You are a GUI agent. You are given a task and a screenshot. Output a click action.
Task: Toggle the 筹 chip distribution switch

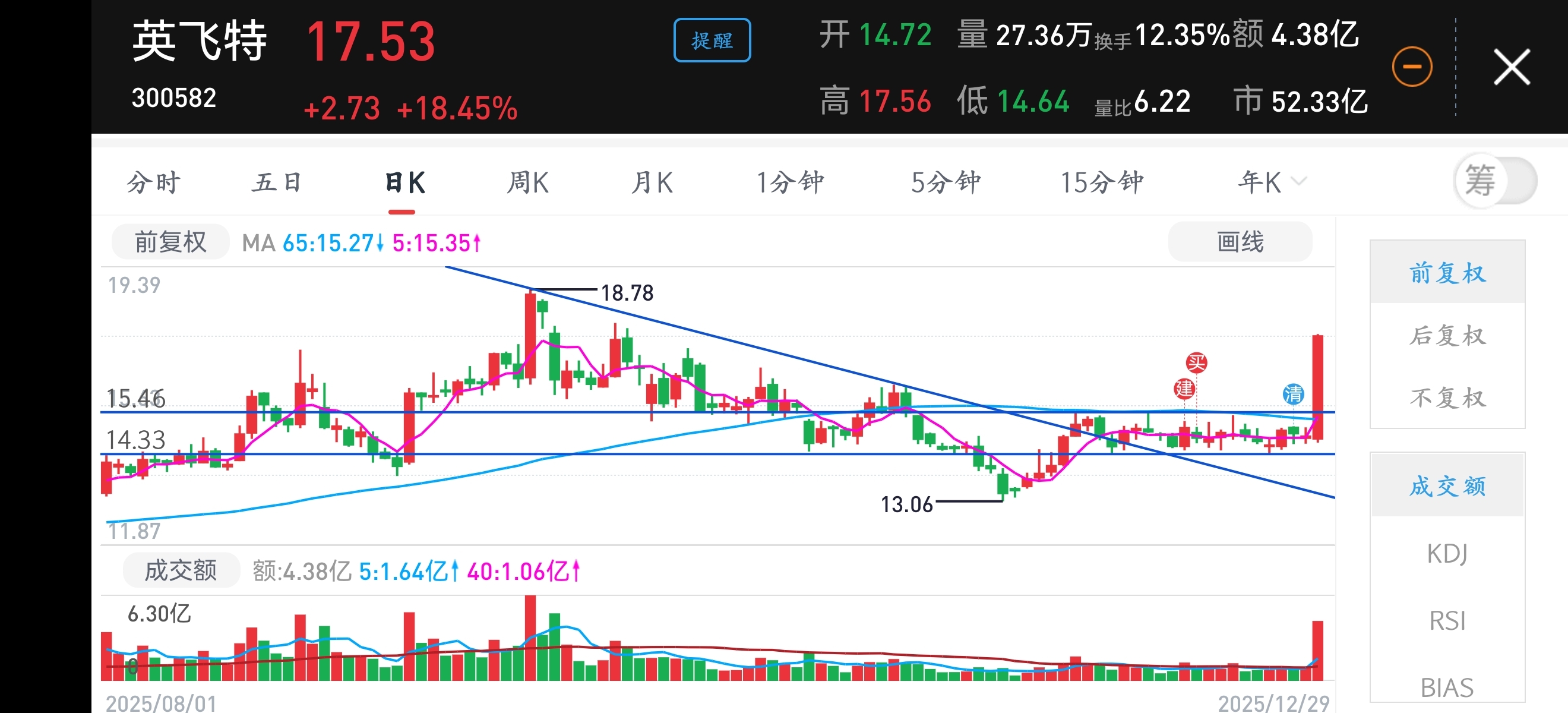pyautogui.click(x=1494, y=181)
